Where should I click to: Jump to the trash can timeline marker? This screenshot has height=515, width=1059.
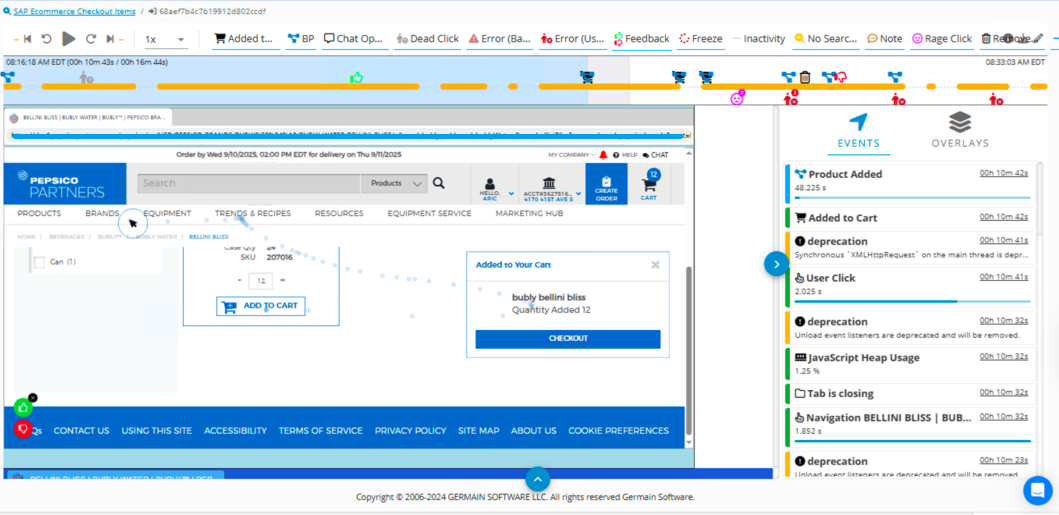[805, 78]
